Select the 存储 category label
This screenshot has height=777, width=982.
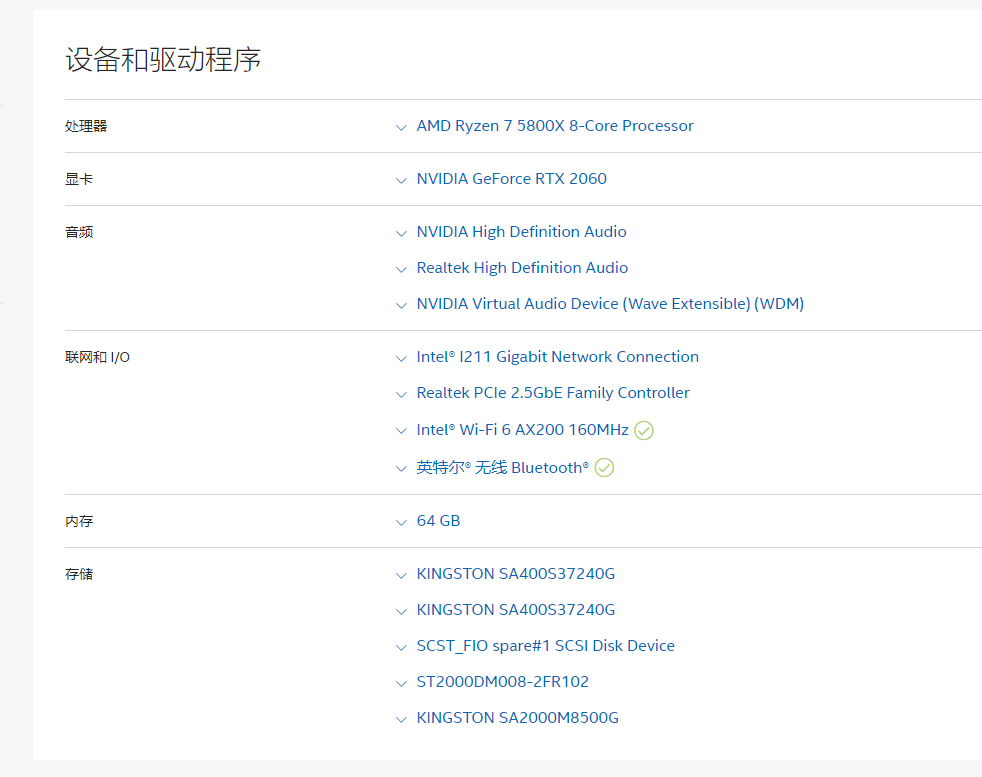click(x=79, y=574)
